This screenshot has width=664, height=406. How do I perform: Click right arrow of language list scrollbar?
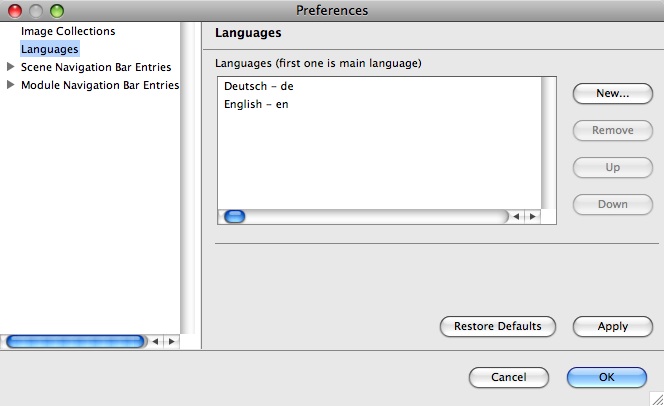tap(532, 217)
